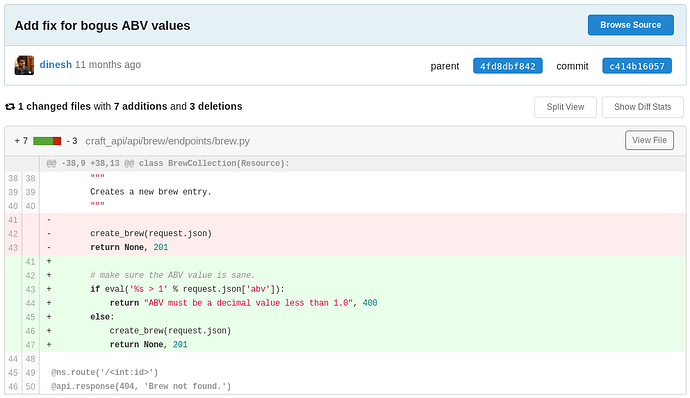690x398 pixels.
Task: Click the commit title Add fix for bogus ABV values
Action: point(103,26)
